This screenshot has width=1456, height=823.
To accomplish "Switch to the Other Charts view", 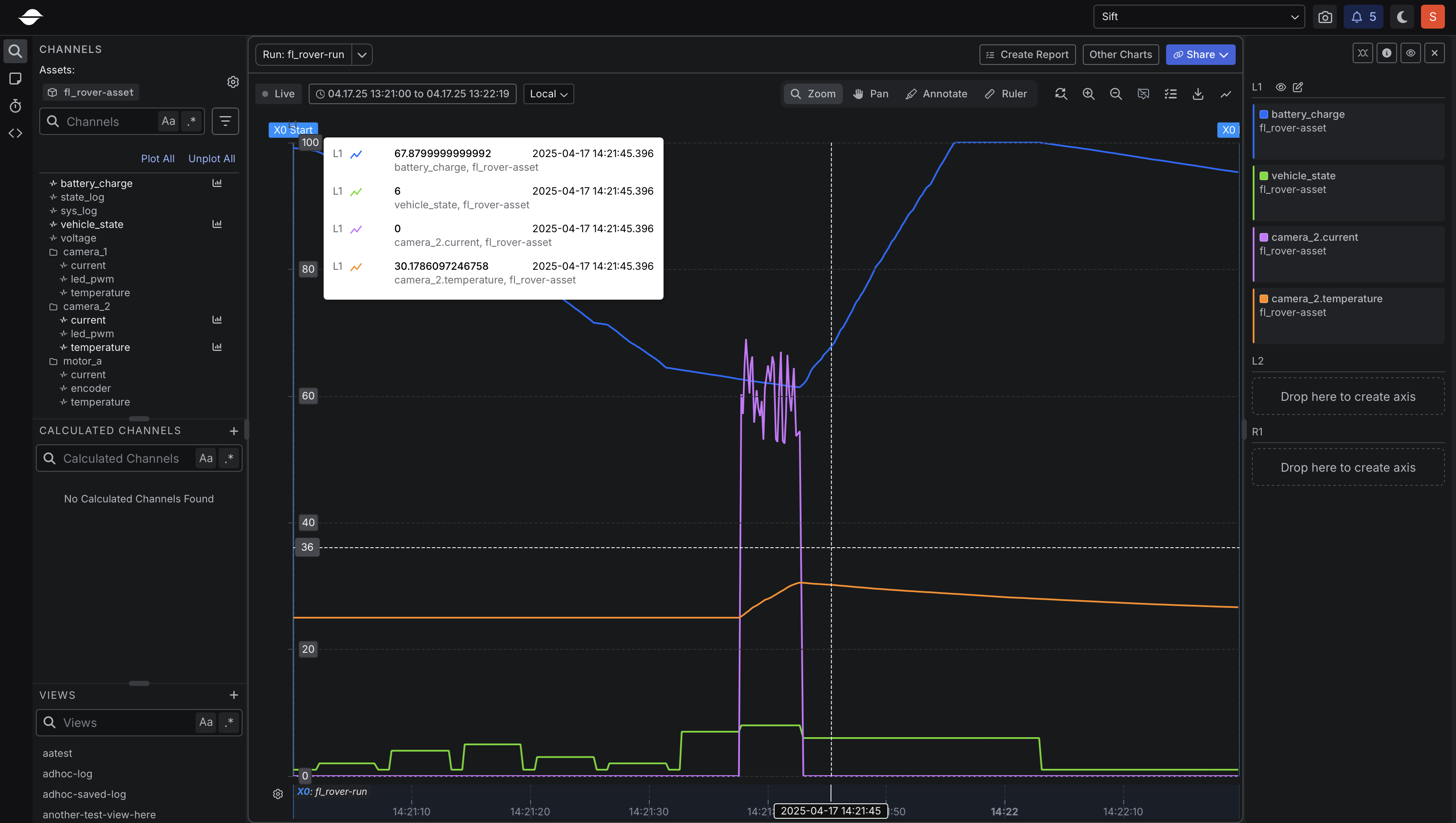I will click(1120, 54).
